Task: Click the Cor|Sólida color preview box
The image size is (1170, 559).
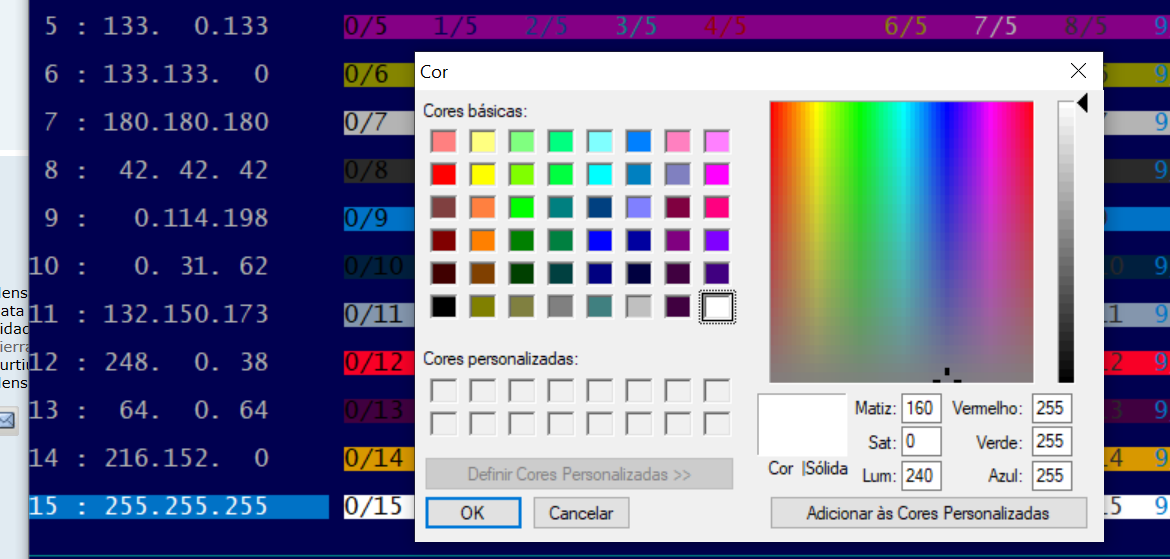Action: click(x=801, y=424)
